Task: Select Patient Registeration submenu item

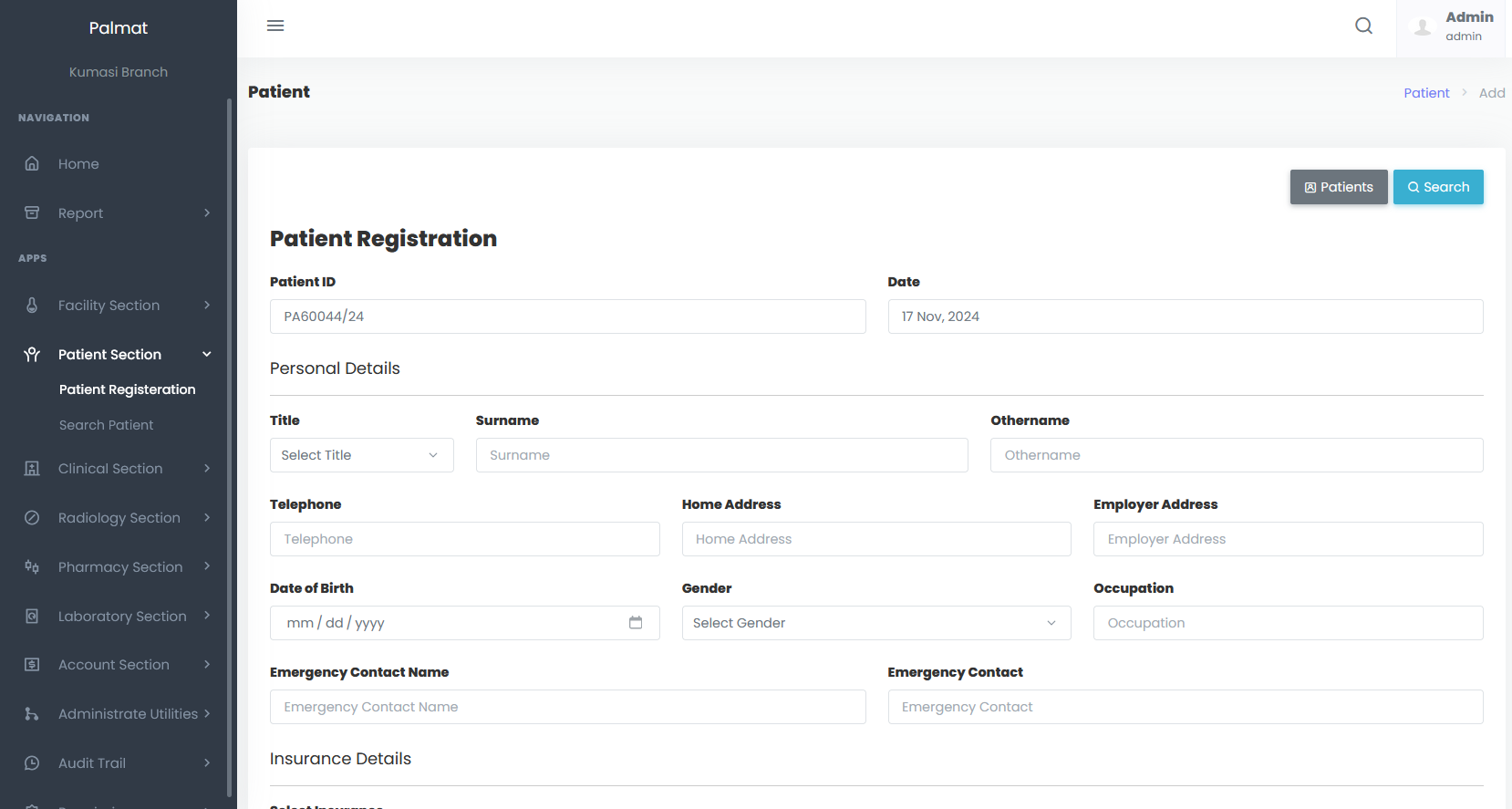Action: 127,389
